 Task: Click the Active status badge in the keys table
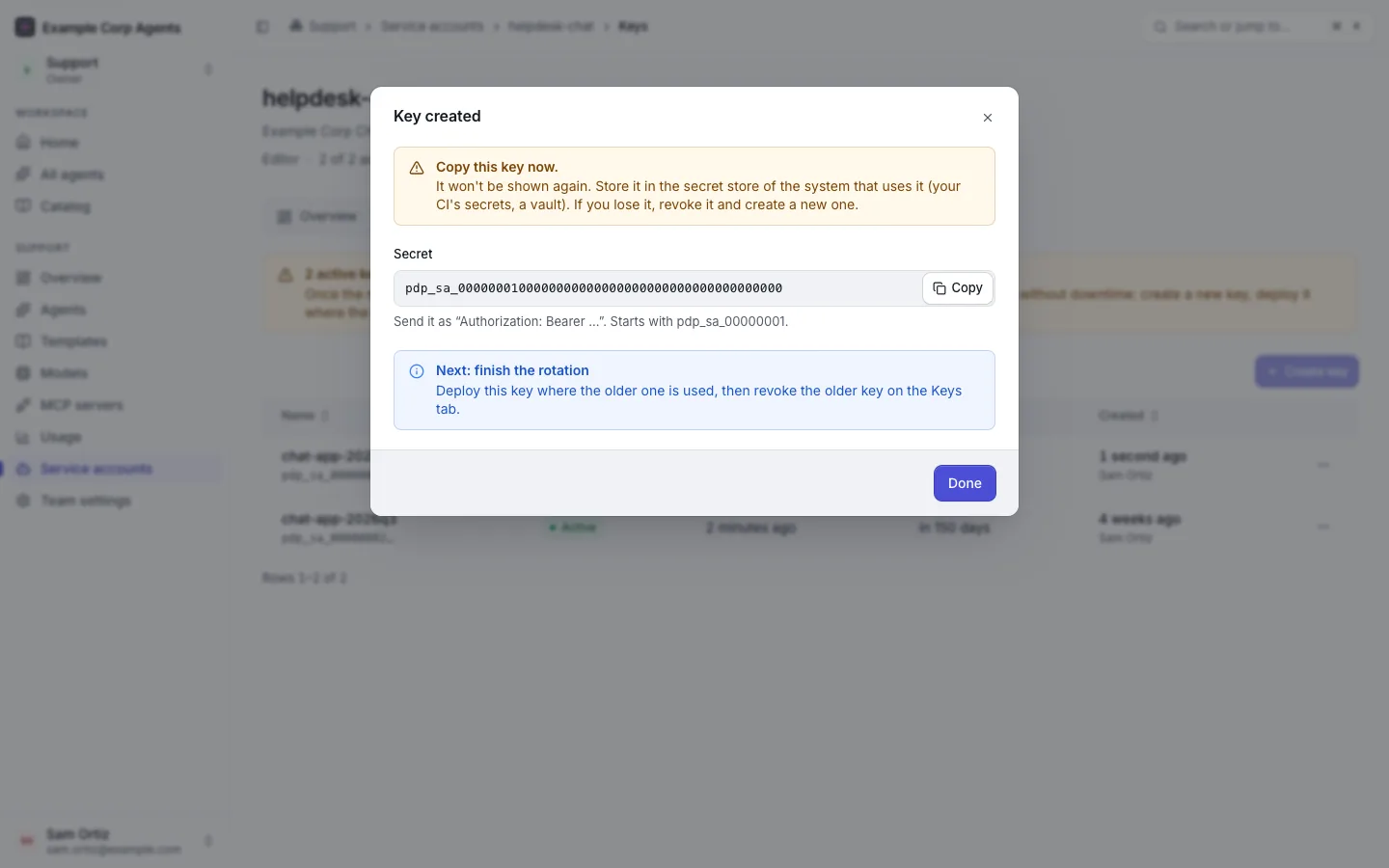click(573, 528)
